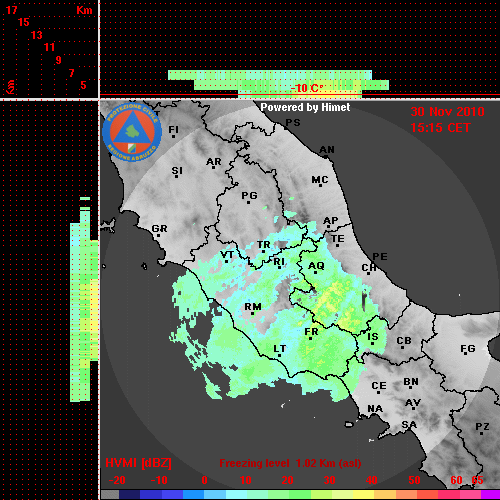The width and height of the screenshot is (500, 500).
Task: Click the 15:15 CET timestamp
Action: (x=440, y=128)
